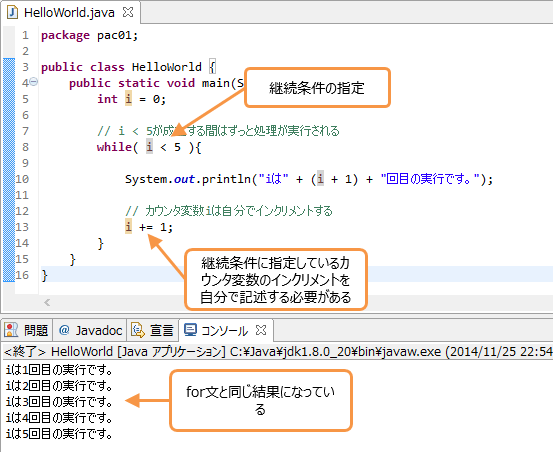Click line number 8 in the gutter

[25, 147]
